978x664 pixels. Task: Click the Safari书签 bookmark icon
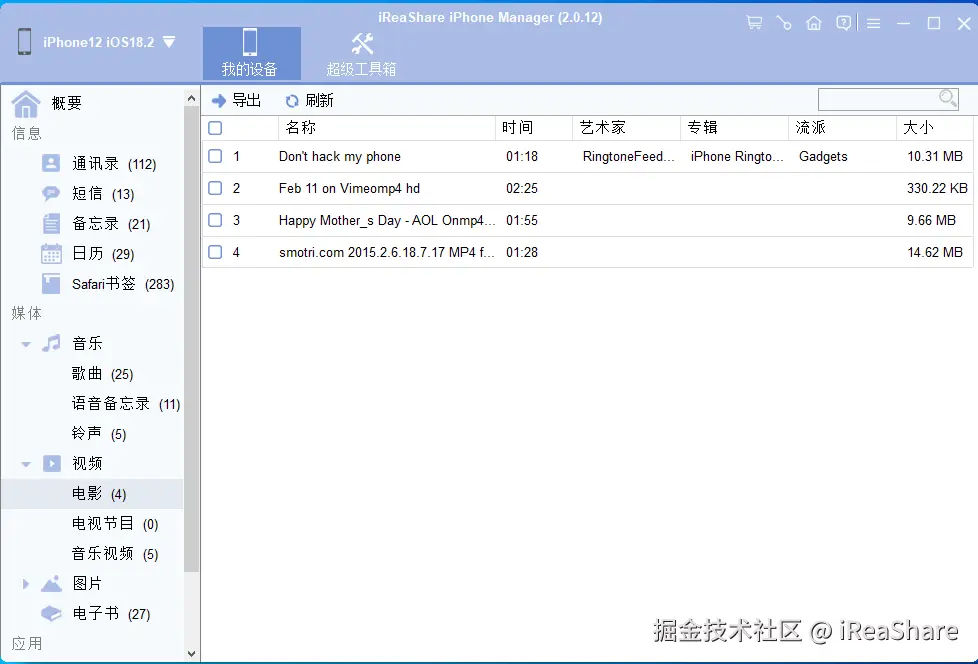[51, 284]
